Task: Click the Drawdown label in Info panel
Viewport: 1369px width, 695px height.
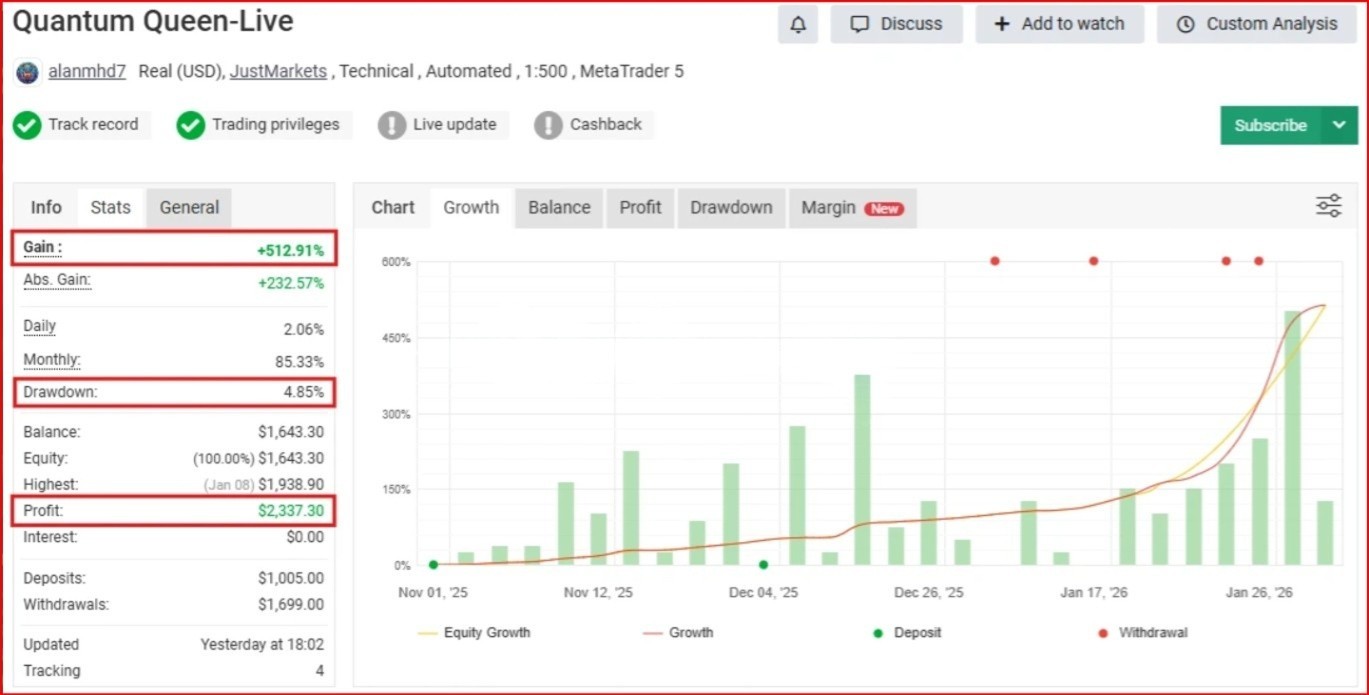Action: [60, 392]
